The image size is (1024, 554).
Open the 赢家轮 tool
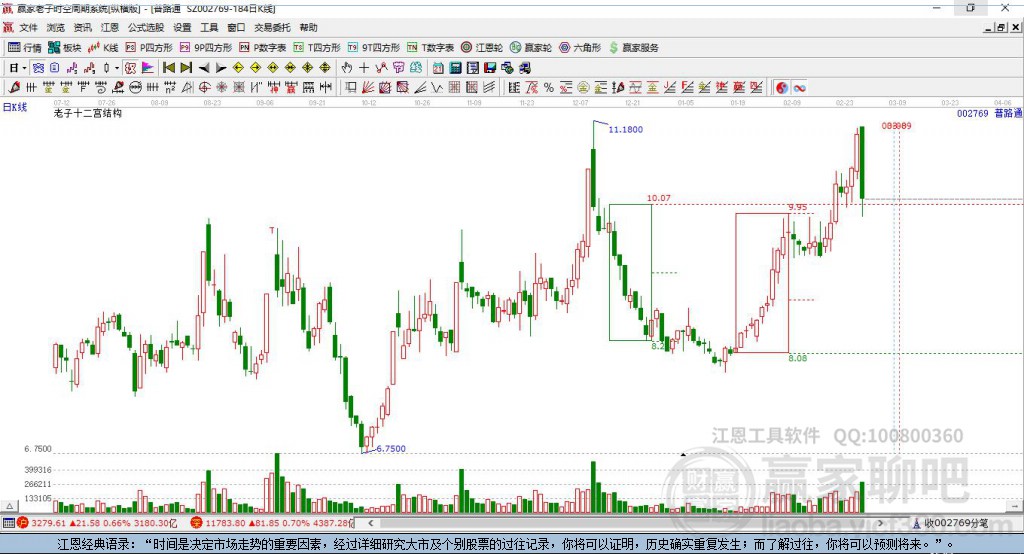pos(531,48)
